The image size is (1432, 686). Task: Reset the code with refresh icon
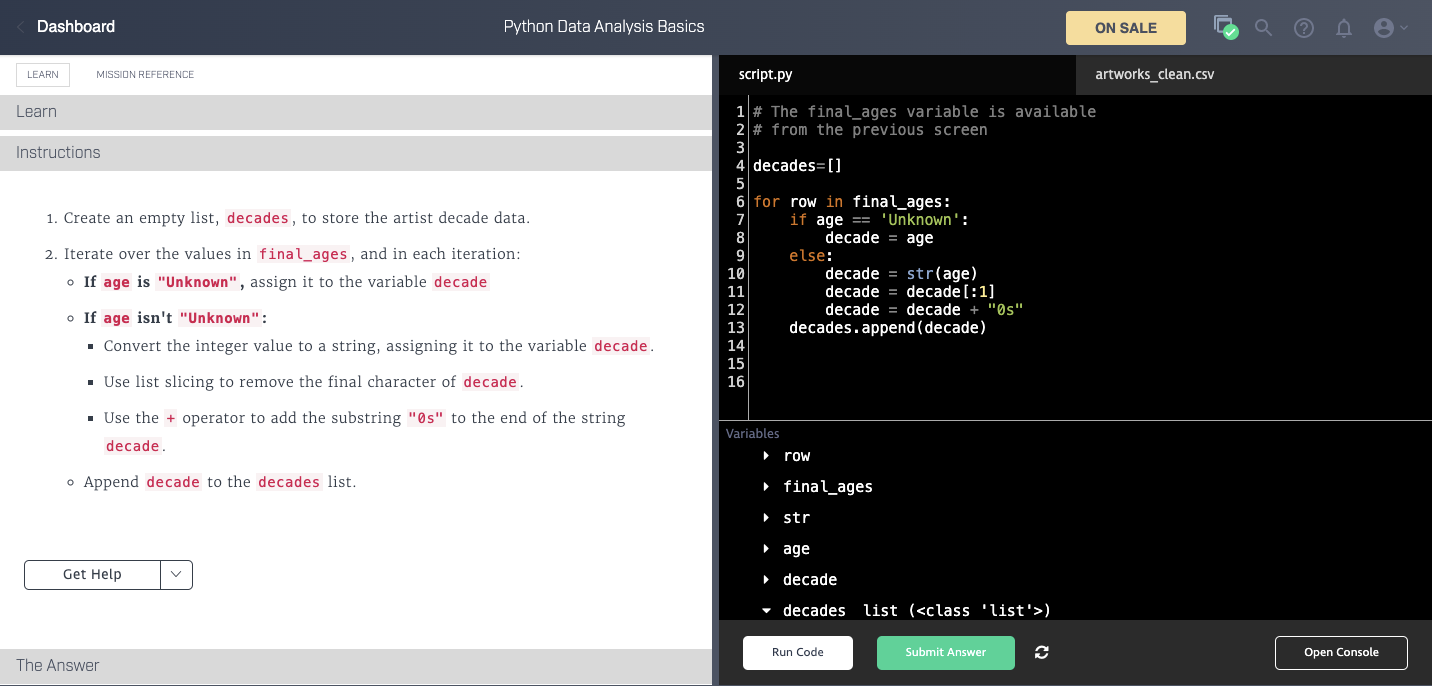click(x=1042, y=652)
